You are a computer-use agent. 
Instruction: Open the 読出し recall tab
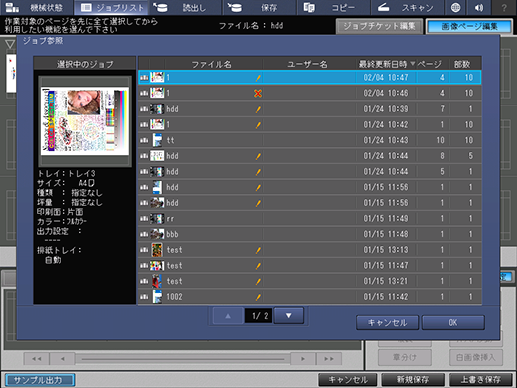click(184, 7)
